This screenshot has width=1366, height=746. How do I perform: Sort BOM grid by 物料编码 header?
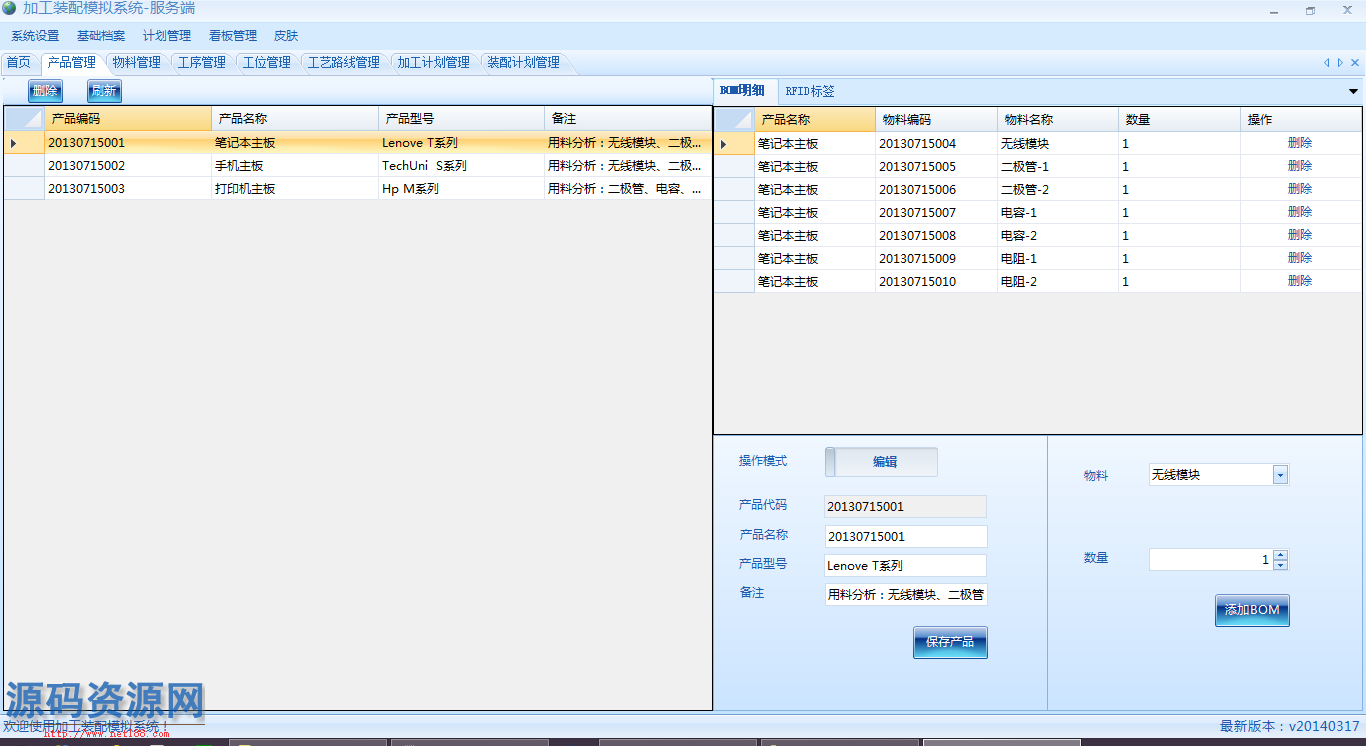(936, 120)
